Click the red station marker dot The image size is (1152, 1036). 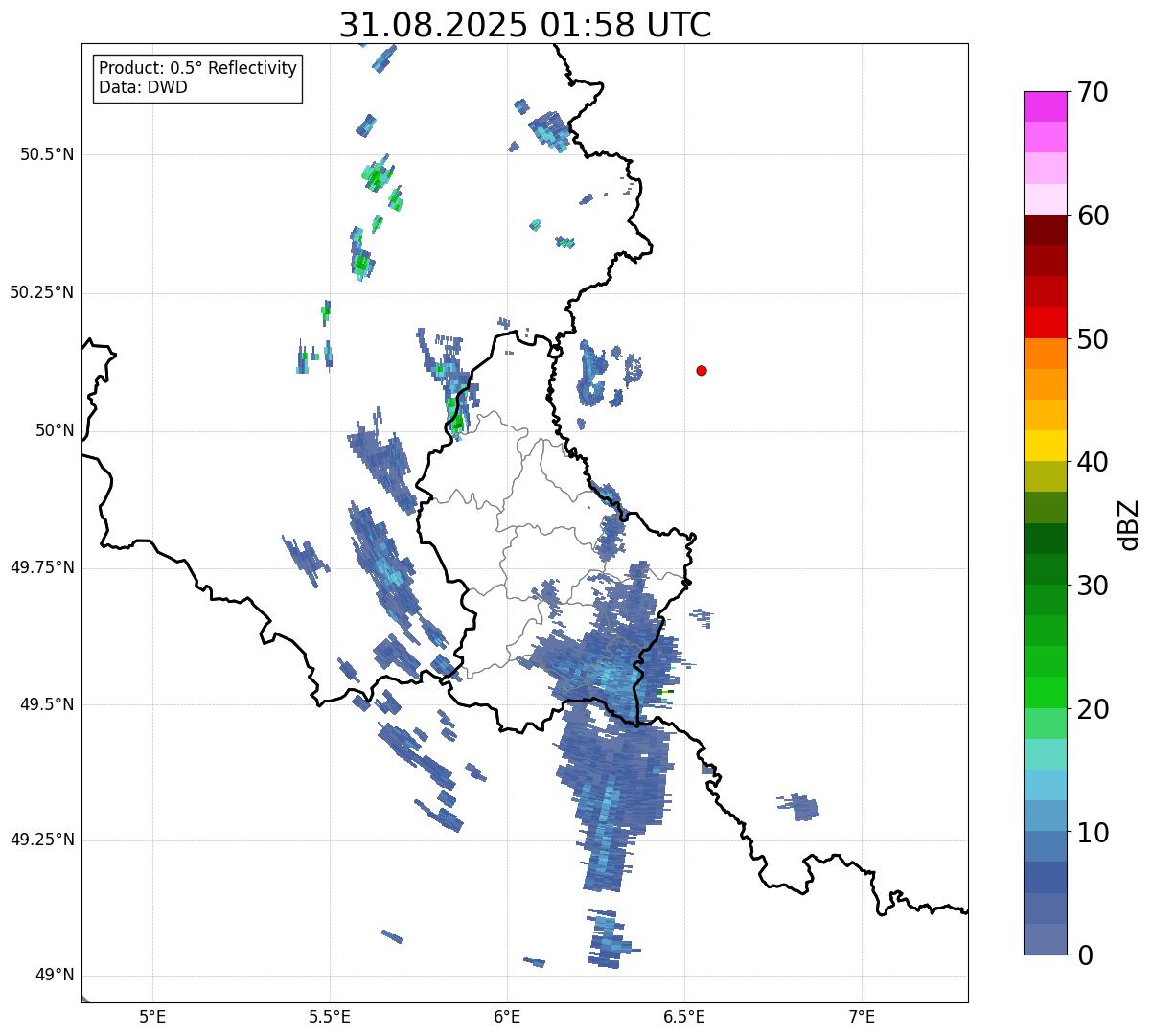coord(702,370)
